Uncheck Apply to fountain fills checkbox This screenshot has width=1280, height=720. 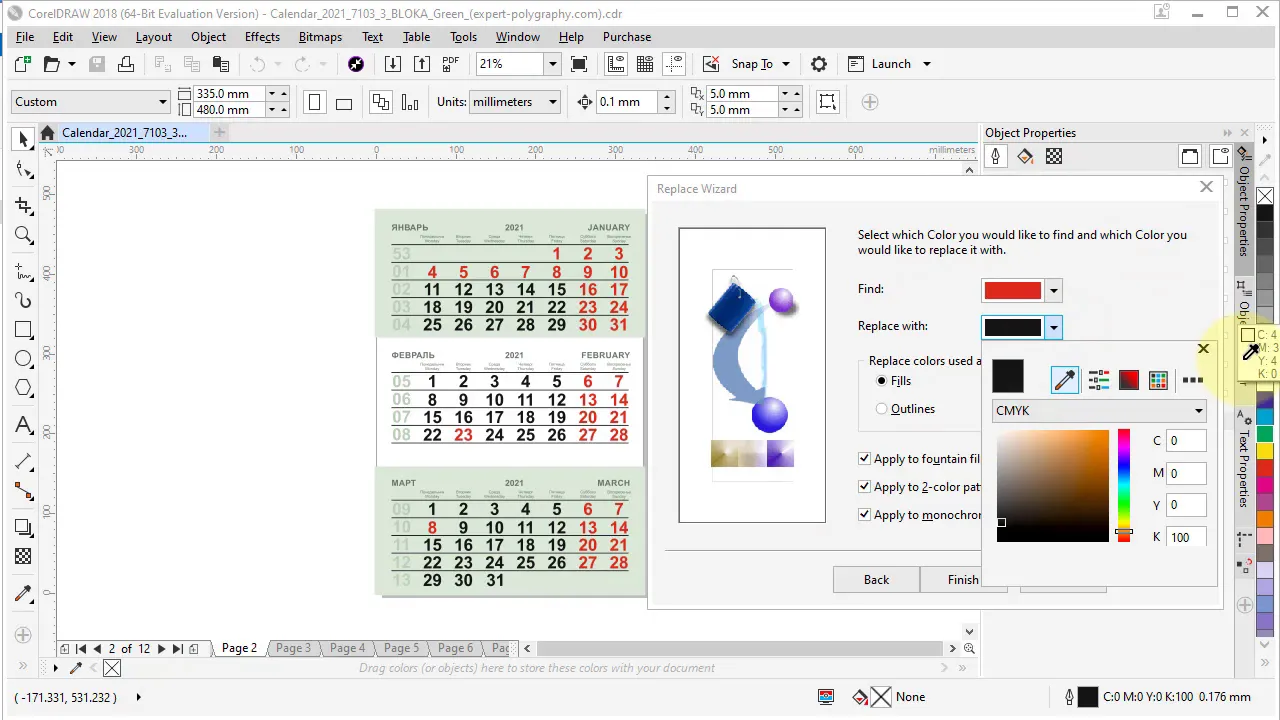pyautogui.click(x=865, y=459)
